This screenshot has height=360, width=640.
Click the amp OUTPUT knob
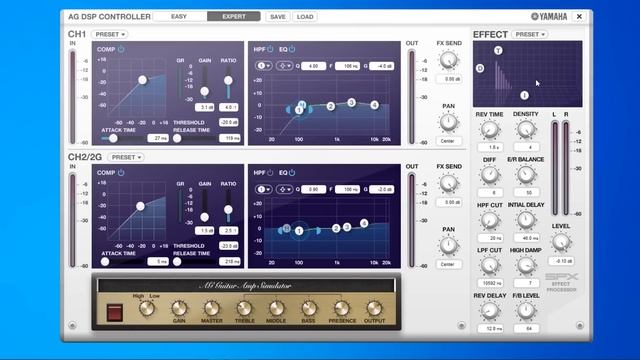coord(374,309)
